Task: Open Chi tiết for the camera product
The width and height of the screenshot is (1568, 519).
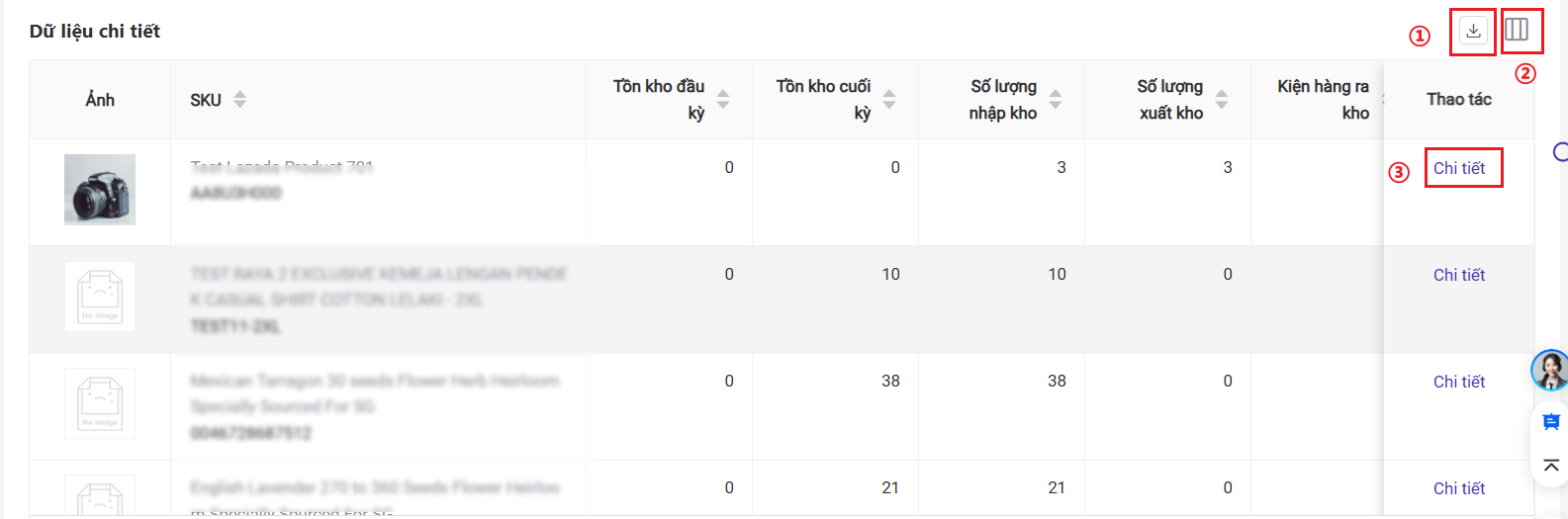Action: click(x=1459, y=168)
